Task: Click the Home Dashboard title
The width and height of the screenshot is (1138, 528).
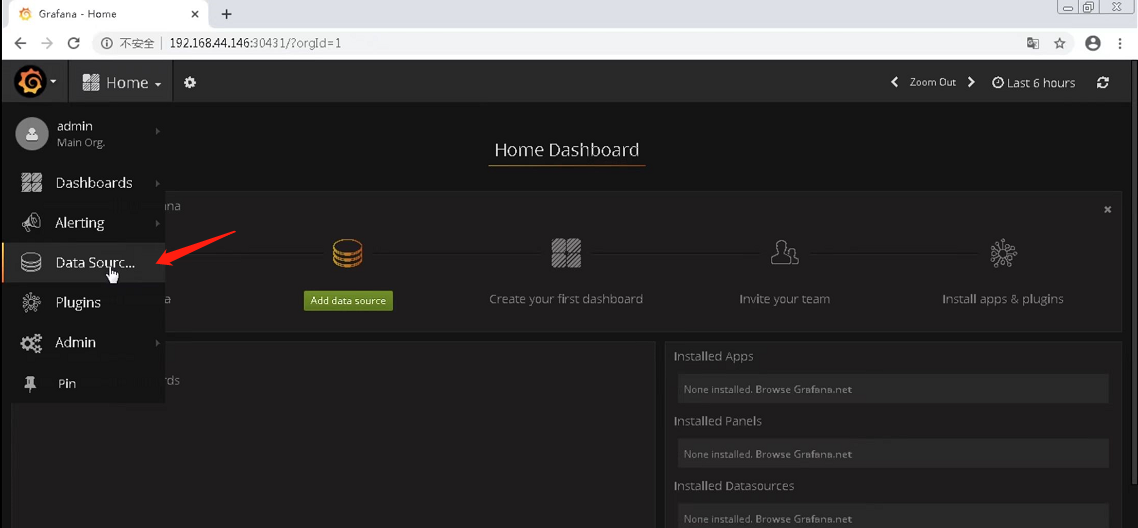Action: tap(567, 150)
